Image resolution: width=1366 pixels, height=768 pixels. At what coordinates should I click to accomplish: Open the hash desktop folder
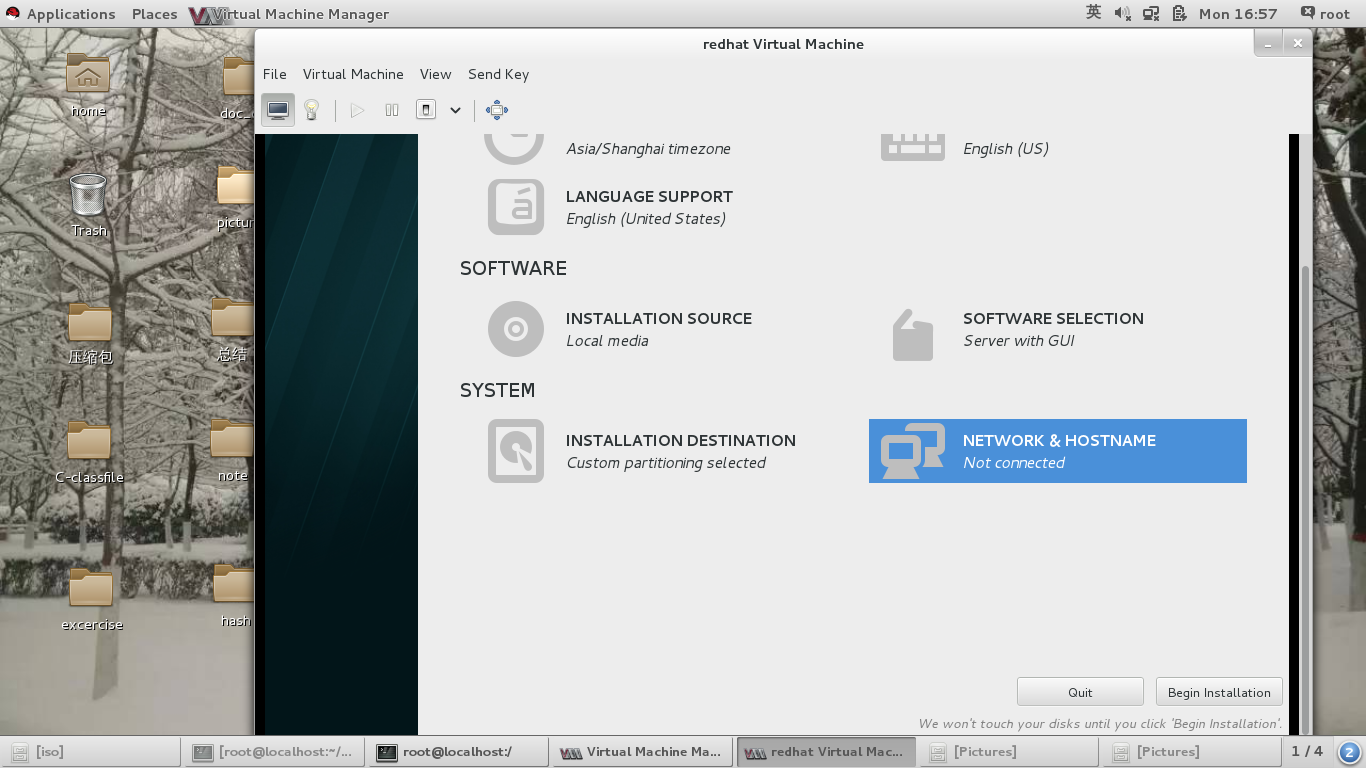click(234, 596)
